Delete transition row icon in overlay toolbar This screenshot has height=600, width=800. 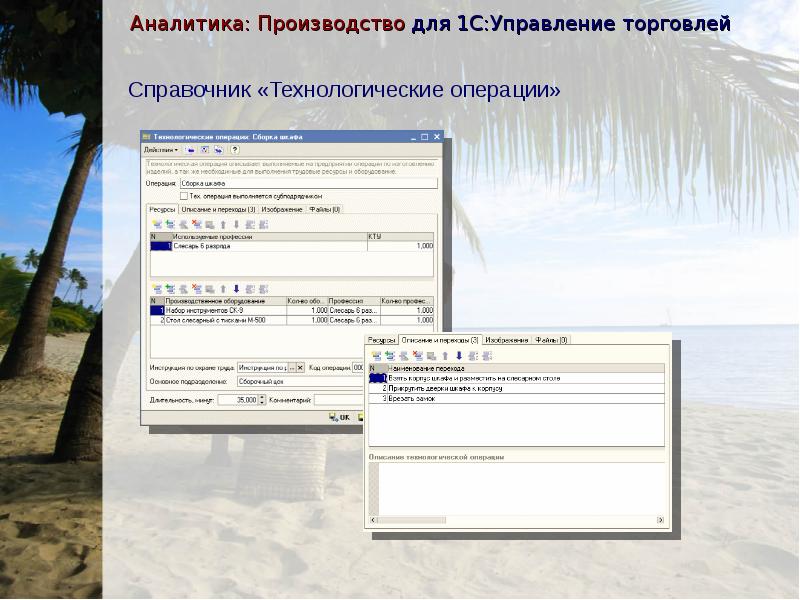pyautogui.click(x=415, y=355)
